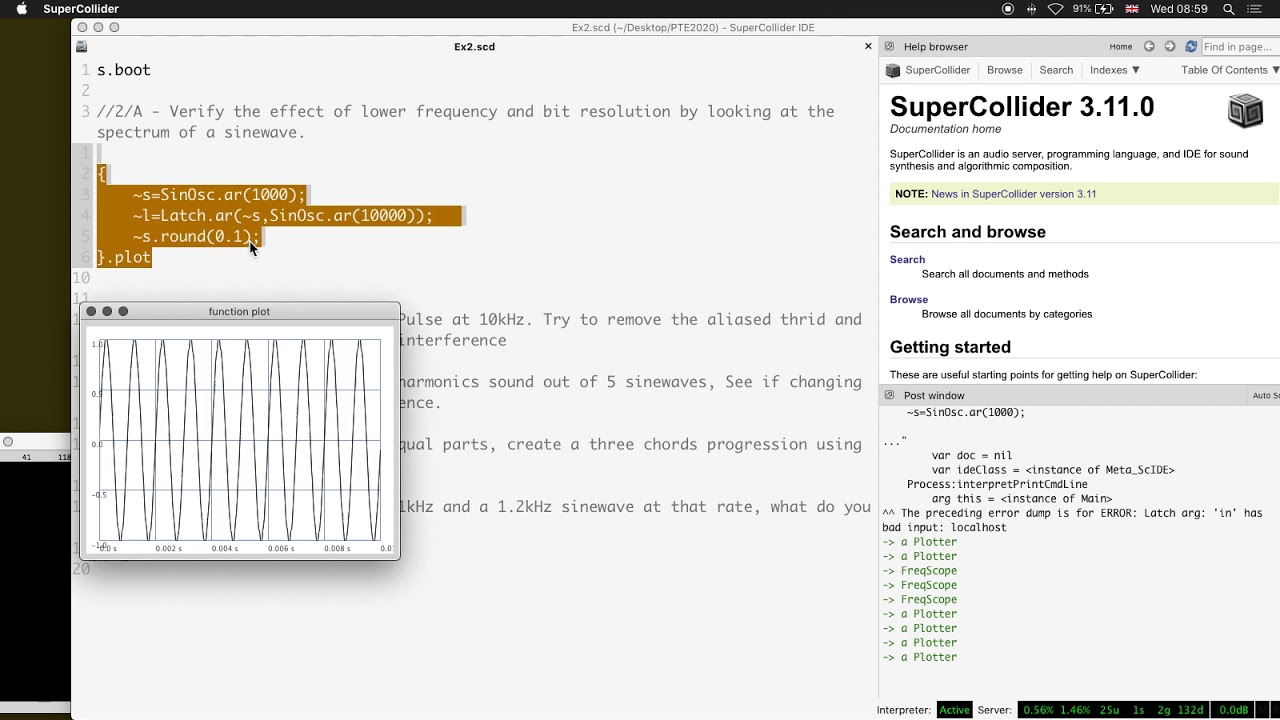Open News in SuperCollider version 3.11 link

[1013, 194]
